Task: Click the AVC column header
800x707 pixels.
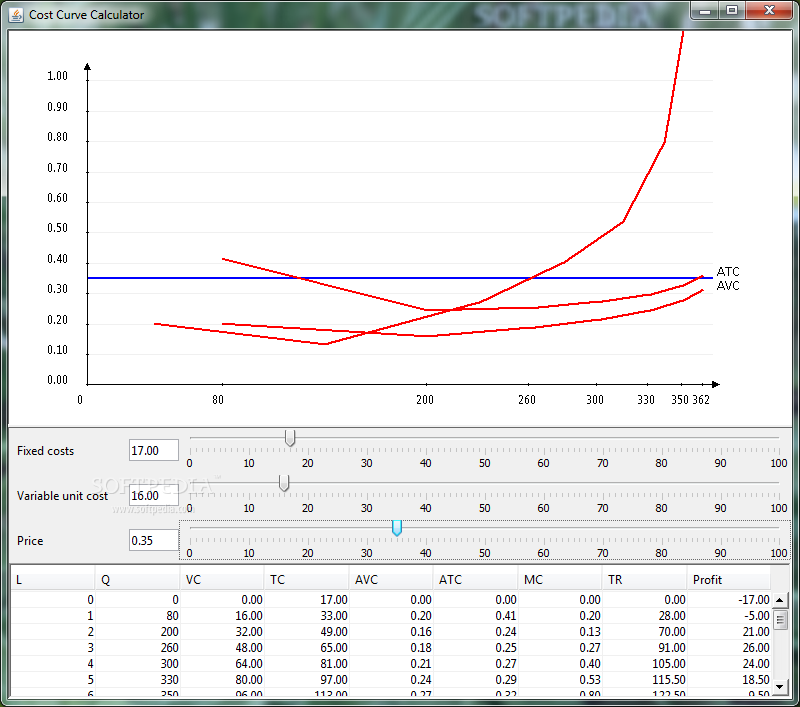Action: [x=391, y=579]
